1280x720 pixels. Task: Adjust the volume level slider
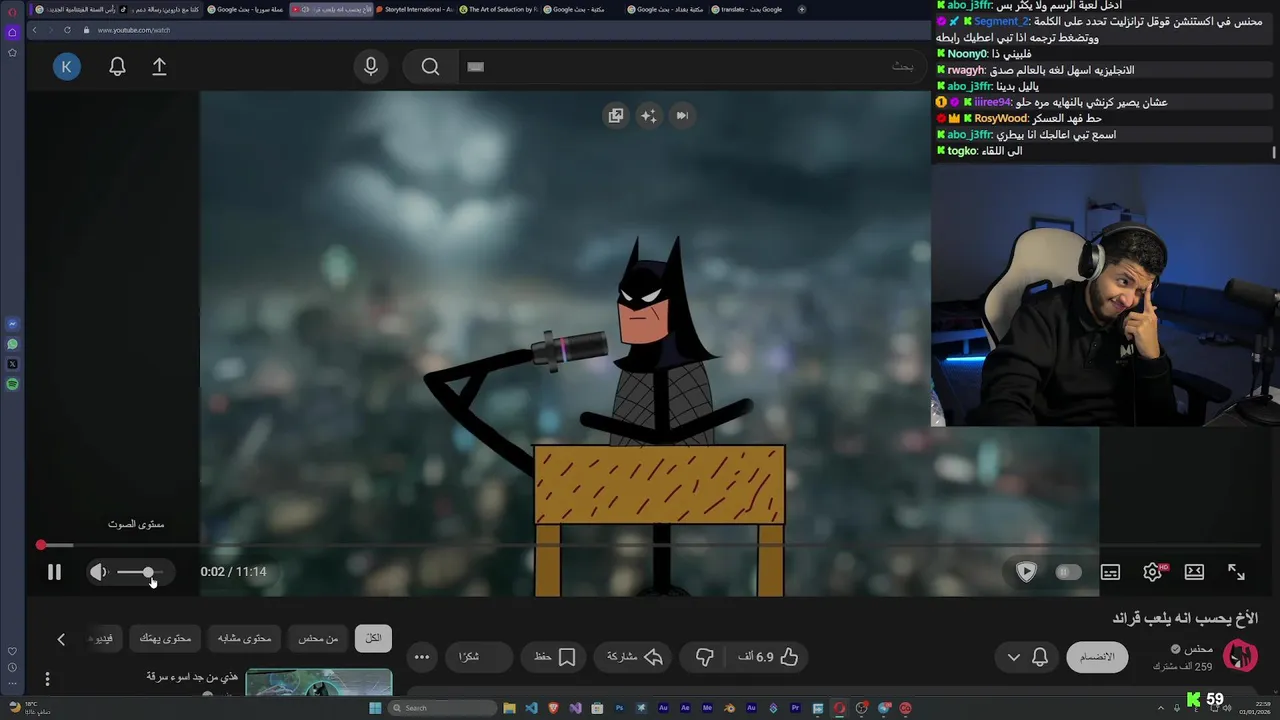140,572
